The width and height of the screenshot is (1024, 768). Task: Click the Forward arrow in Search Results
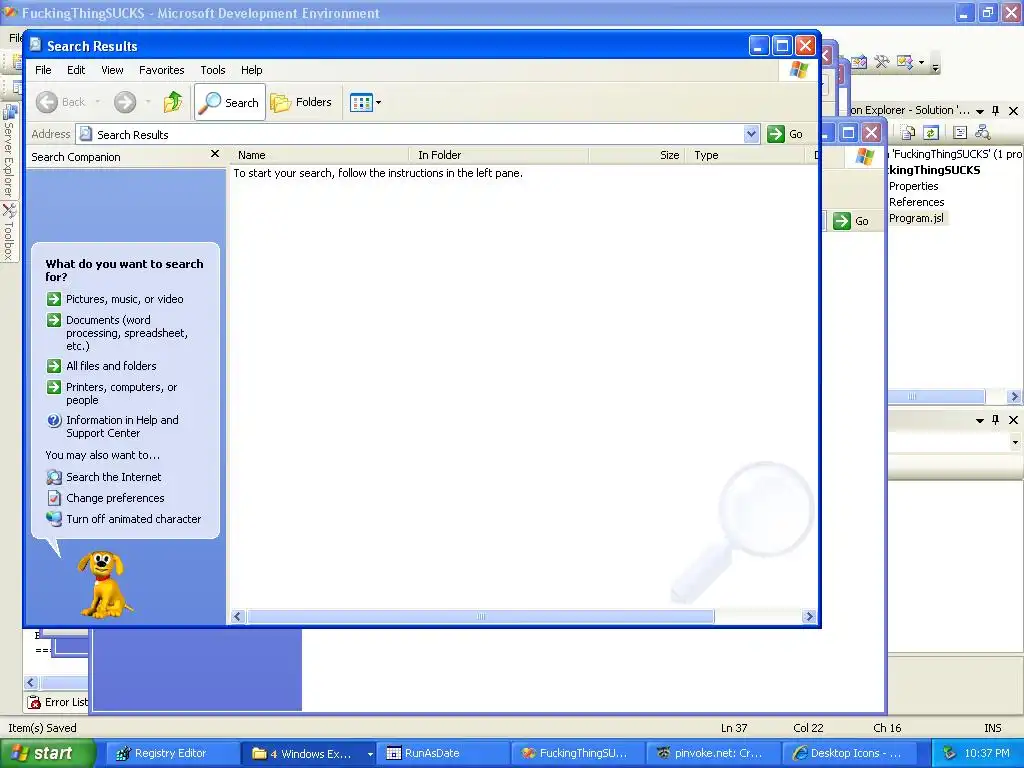point(125,102)
